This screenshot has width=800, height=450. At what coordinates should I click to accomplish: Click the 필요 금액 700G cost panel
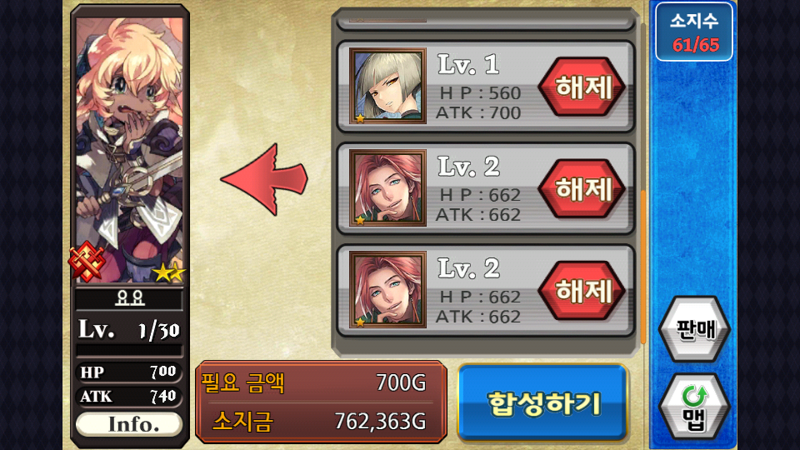[x=321, y=401]
